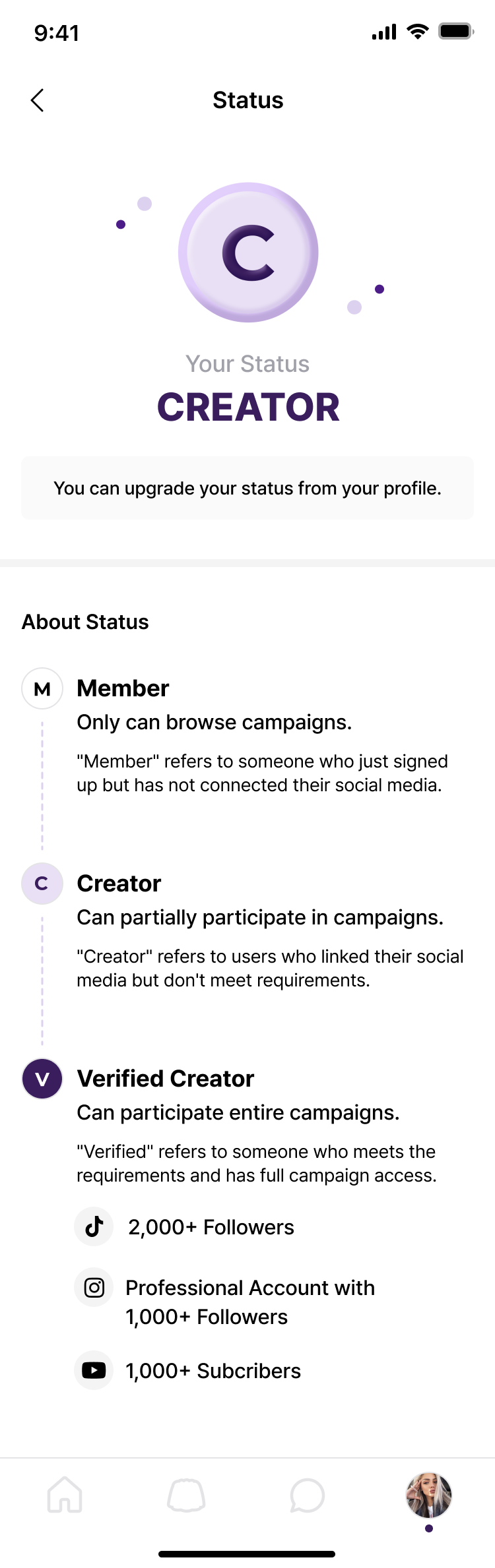Open the campaigns tab in bottom bar

[x=186, y=1494]
